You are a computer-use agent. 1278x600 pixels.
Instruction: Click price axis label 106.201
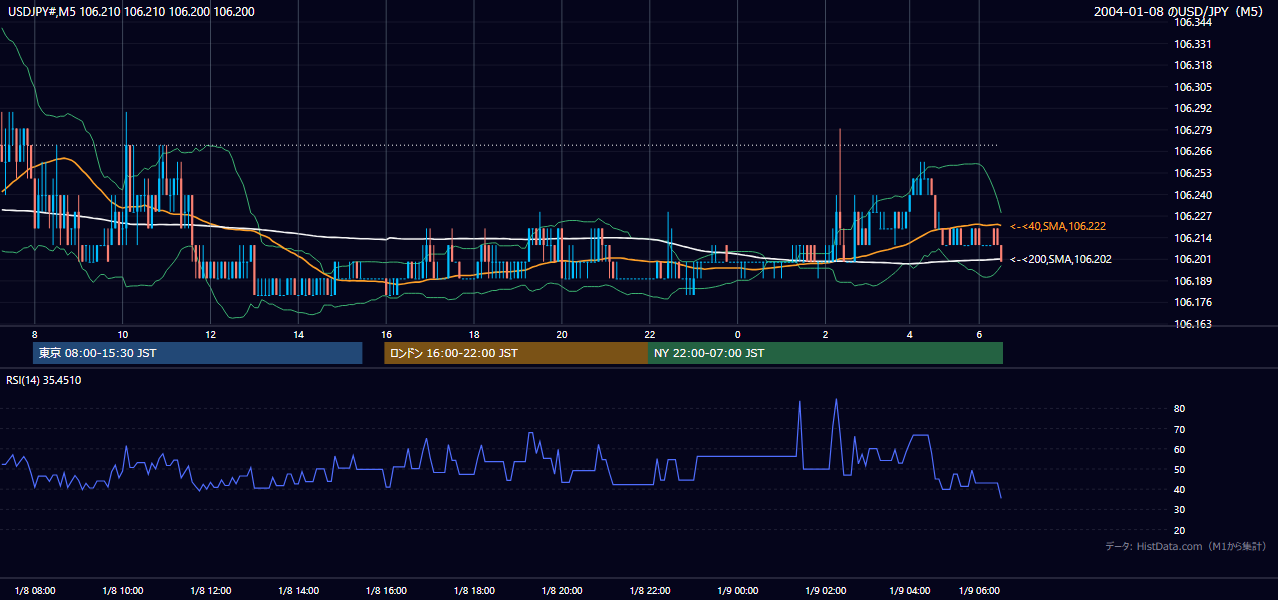pyautogui.click(x=1193, y=259)
